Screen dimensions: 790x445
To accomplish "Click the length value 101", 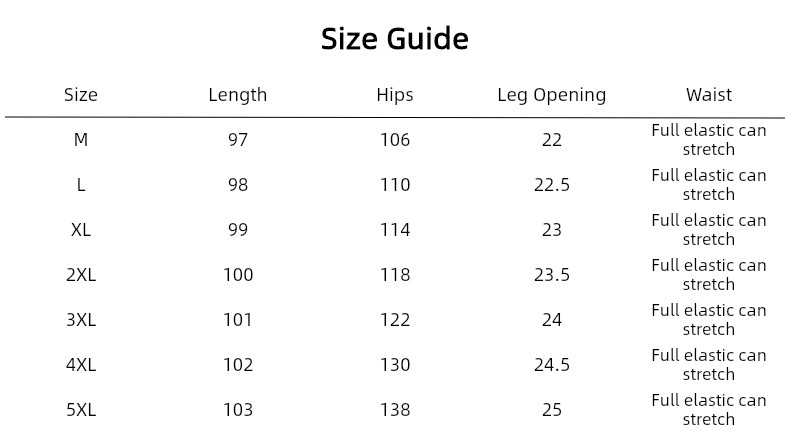I will coord(238,320).
